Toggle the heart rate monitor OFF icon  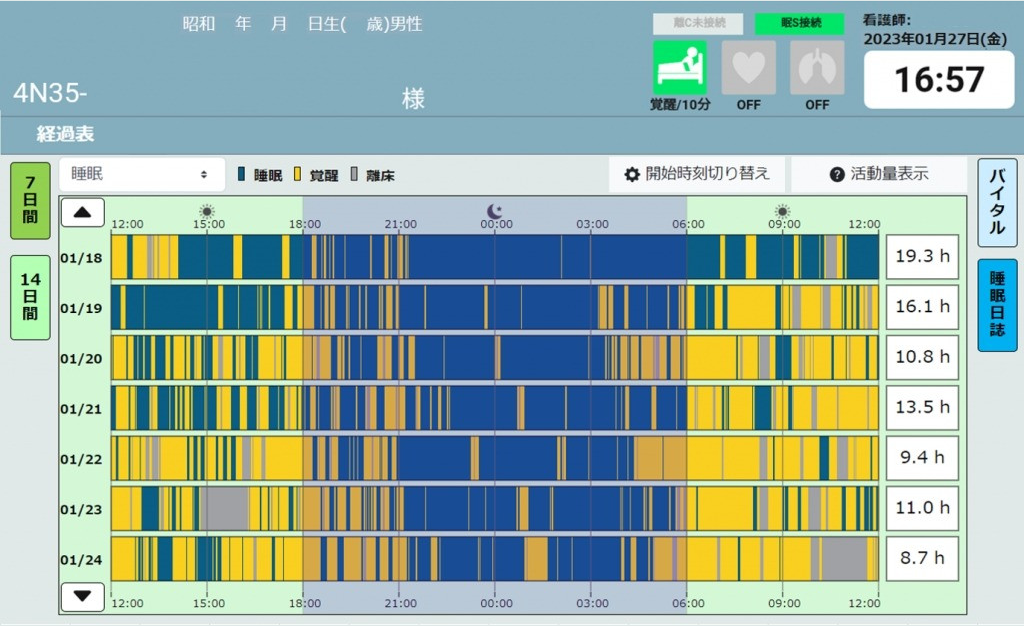click(748, 67)
